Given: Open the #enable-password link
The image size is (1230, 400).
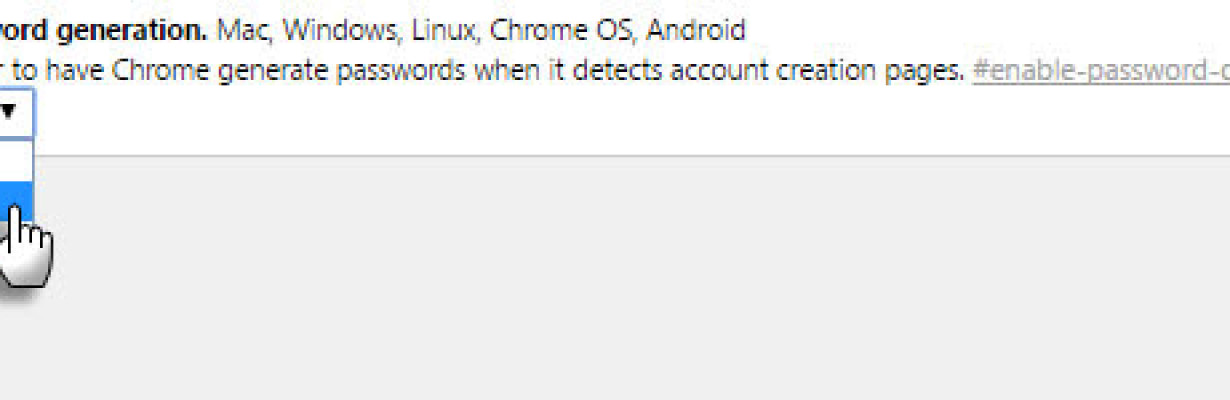Looking at the screenshot, I should pyautogui.click(x=1100, y=71).
